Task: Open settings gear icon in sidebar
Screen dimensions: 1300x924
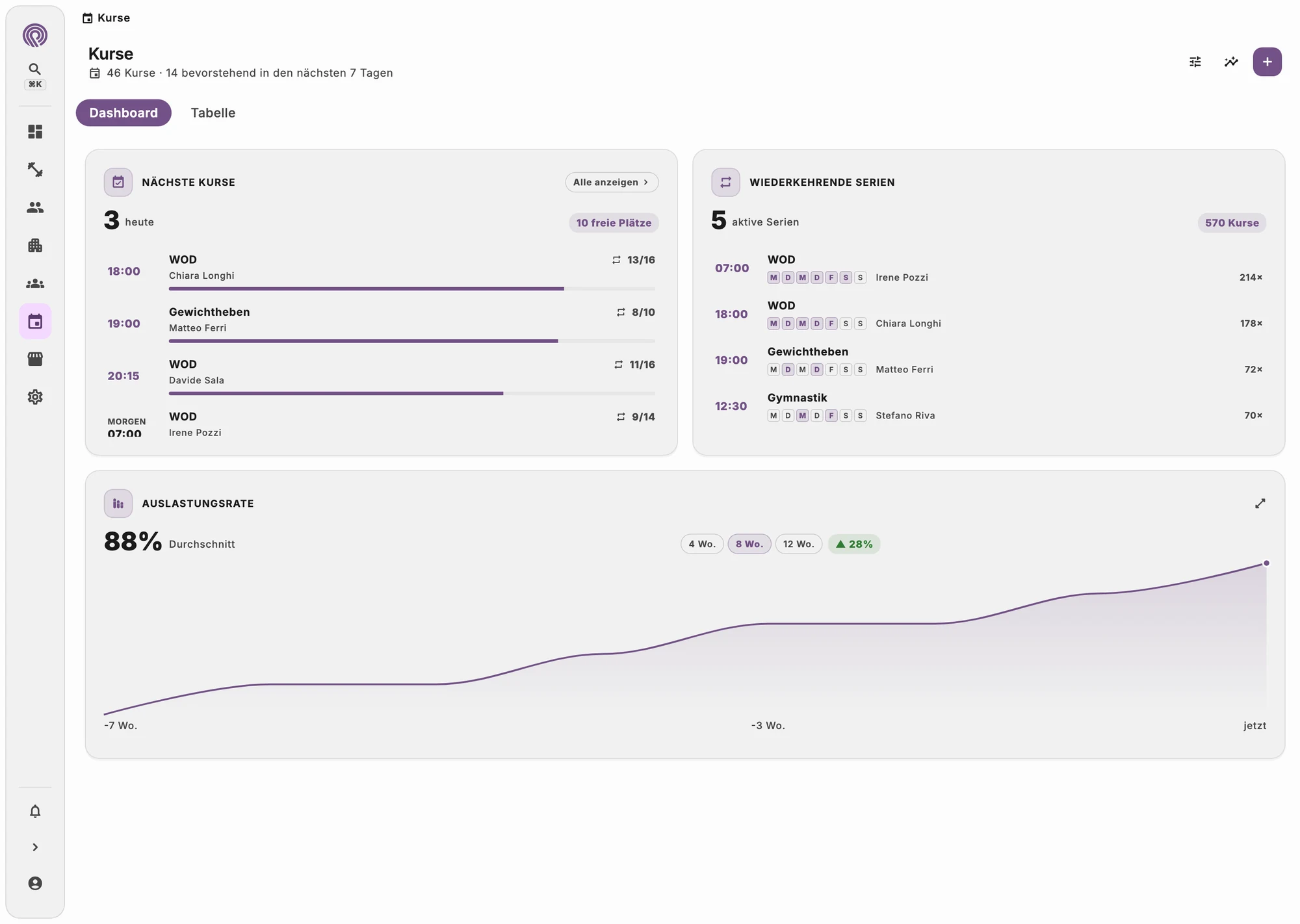Action: [35, 397]
